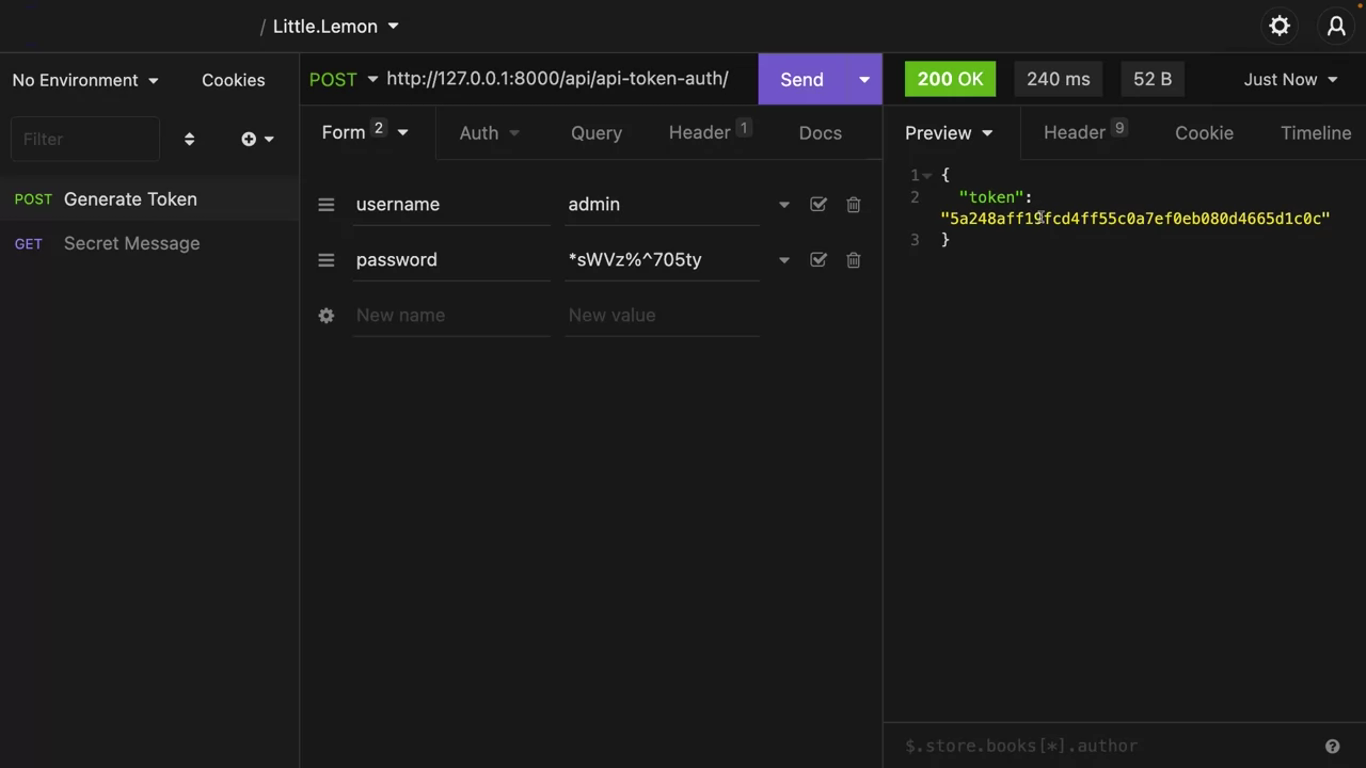Open the user account icon
The height and width of the screenshot is (768, 1366).
click(x=1336, y=26)
